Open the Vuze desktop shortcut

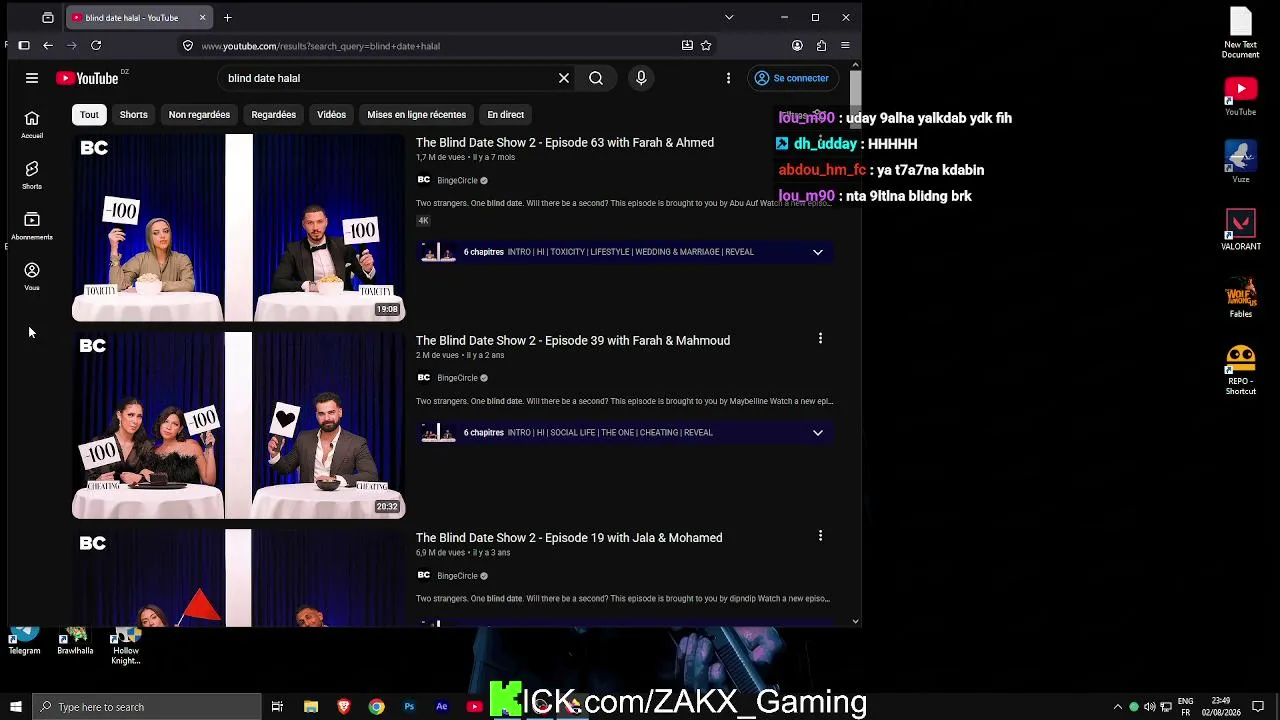pos(1241,161)
